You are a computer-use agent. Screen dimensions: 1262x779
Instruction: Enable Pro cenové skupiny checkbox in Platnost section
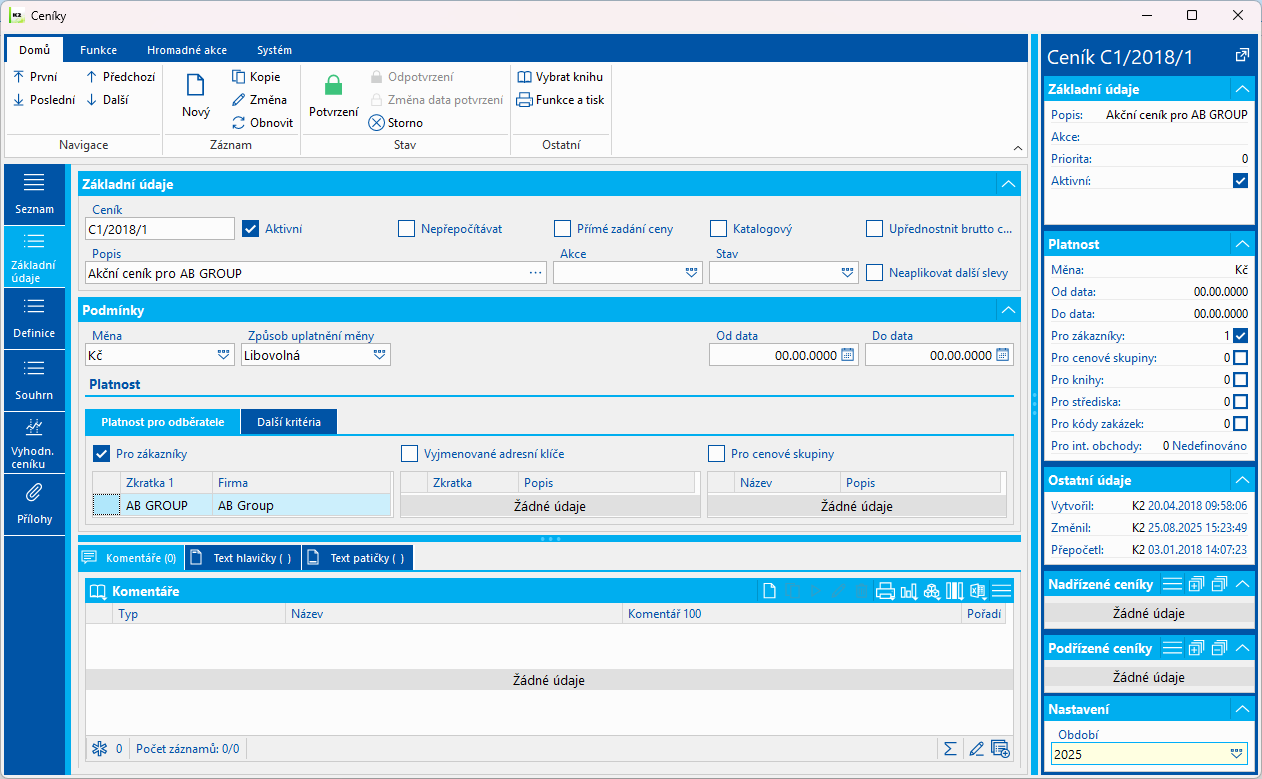coord(716,454)
